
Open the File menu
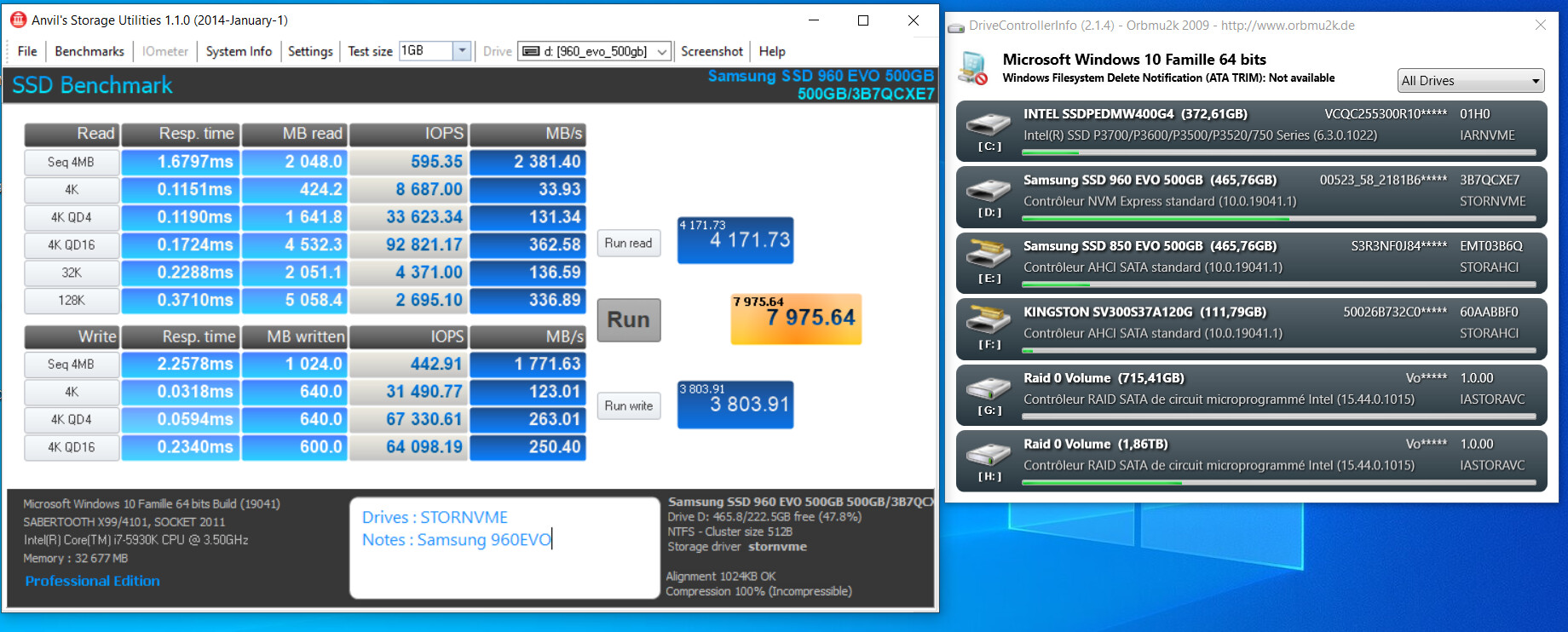[x=27, y=51]
